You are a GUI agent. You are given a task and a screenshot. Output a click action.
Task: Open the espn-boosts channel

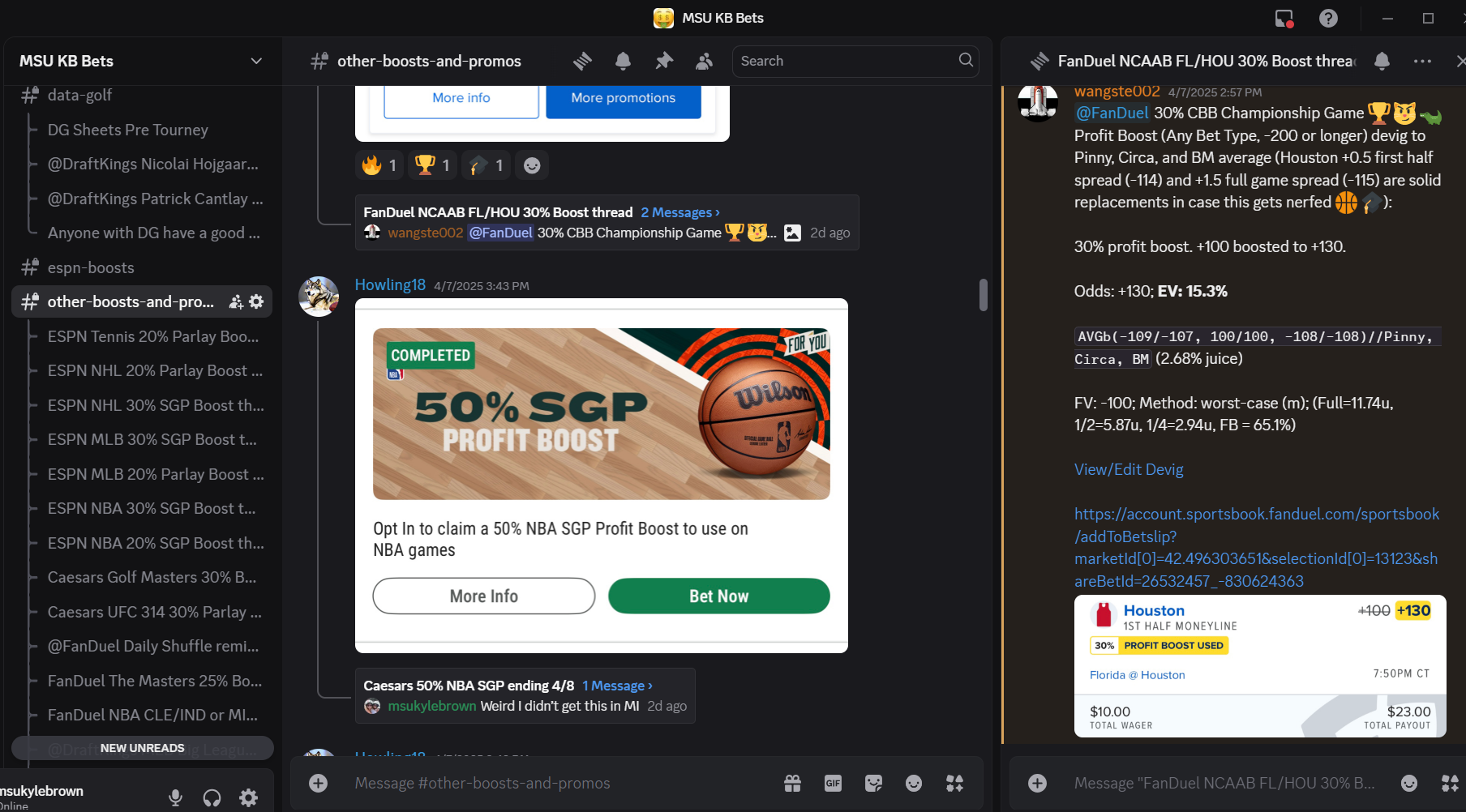91,267
